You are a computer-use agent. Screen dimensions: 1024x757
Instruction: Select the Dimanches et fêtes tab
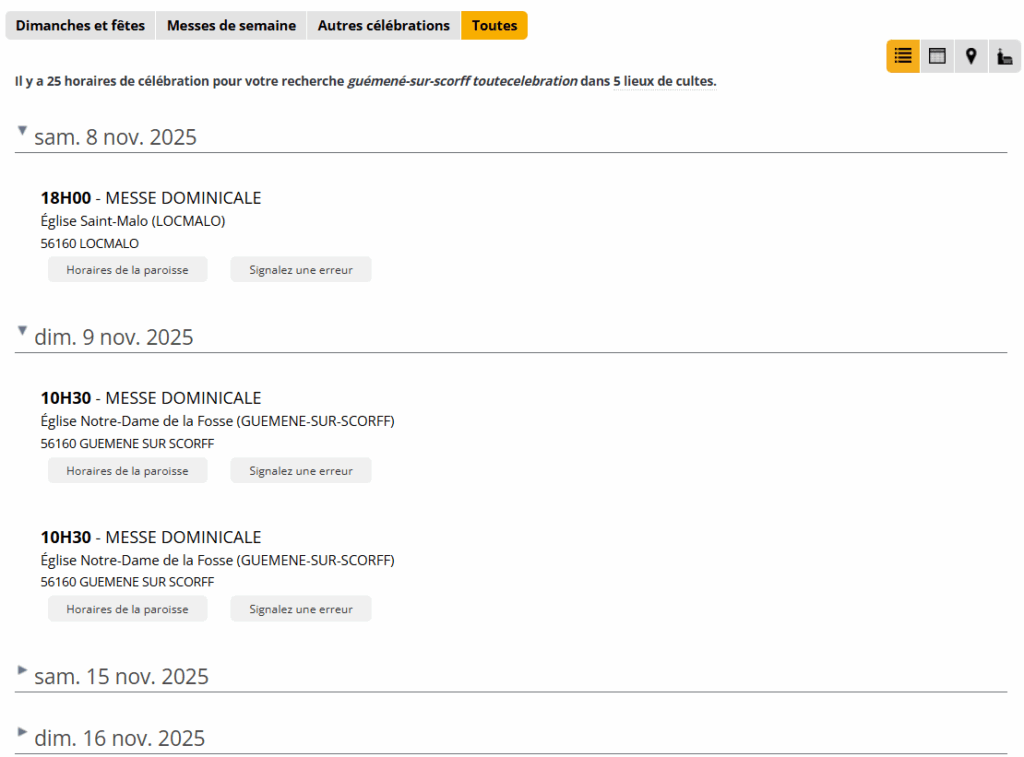pos(80,26)
